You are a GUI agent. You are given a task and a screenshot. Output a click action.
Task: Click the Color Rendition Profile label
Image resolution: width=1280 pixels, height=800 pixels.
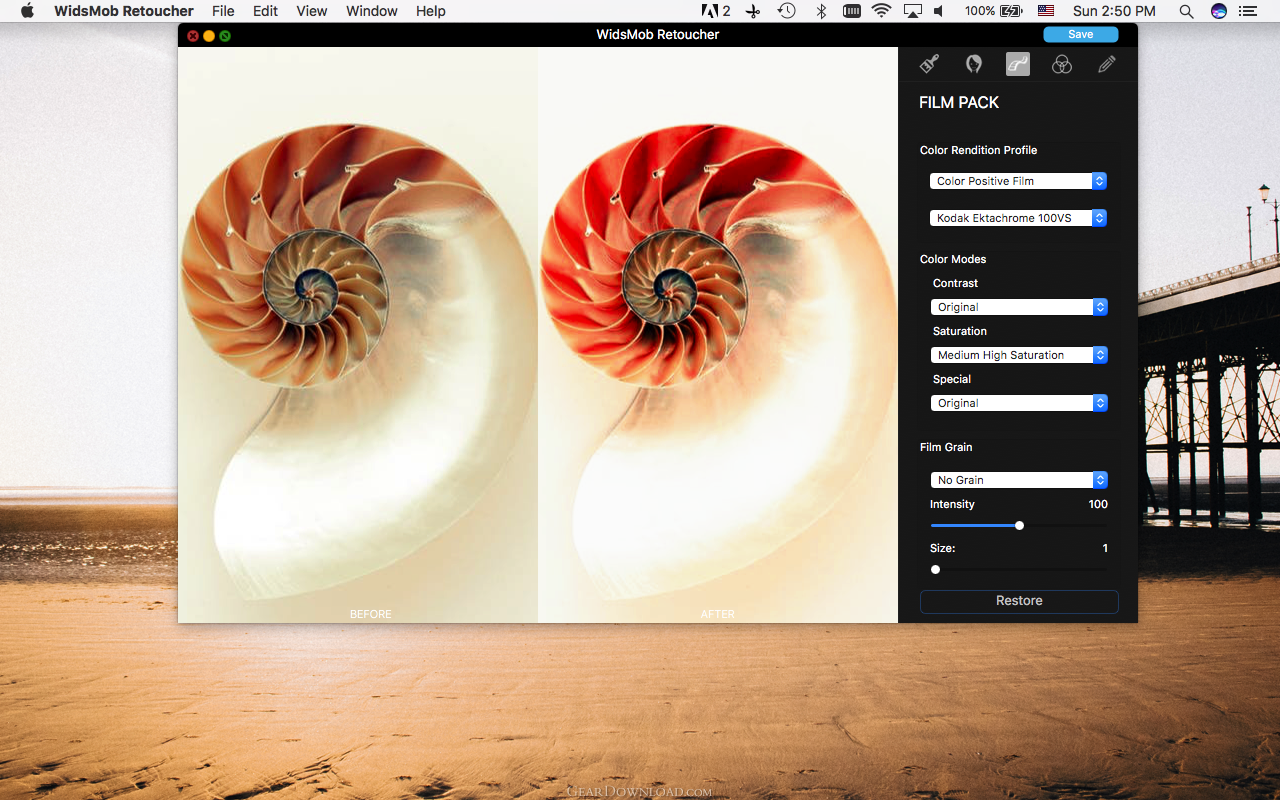coord(978,150)
